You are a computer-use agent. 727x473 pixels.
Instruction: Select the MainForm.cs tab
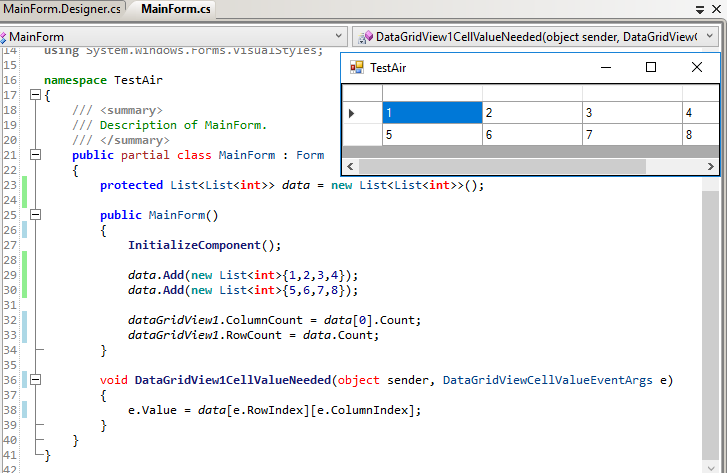175,9
